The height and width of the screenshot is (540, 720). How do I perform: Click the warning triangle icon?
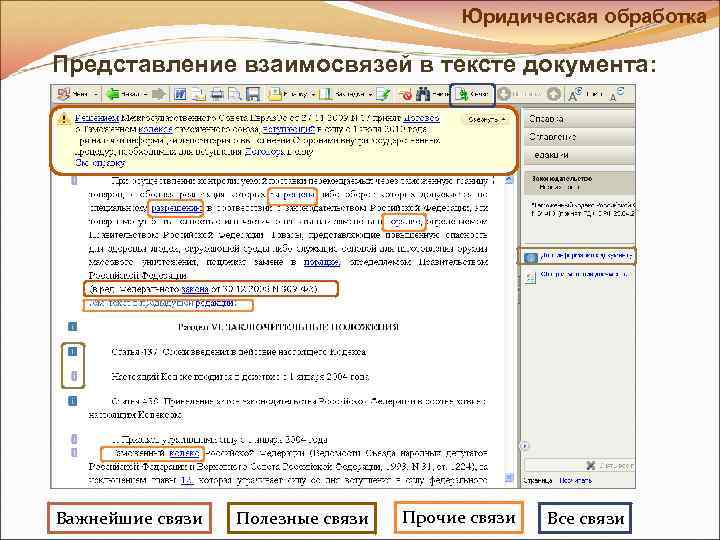[x=64, y=119]
